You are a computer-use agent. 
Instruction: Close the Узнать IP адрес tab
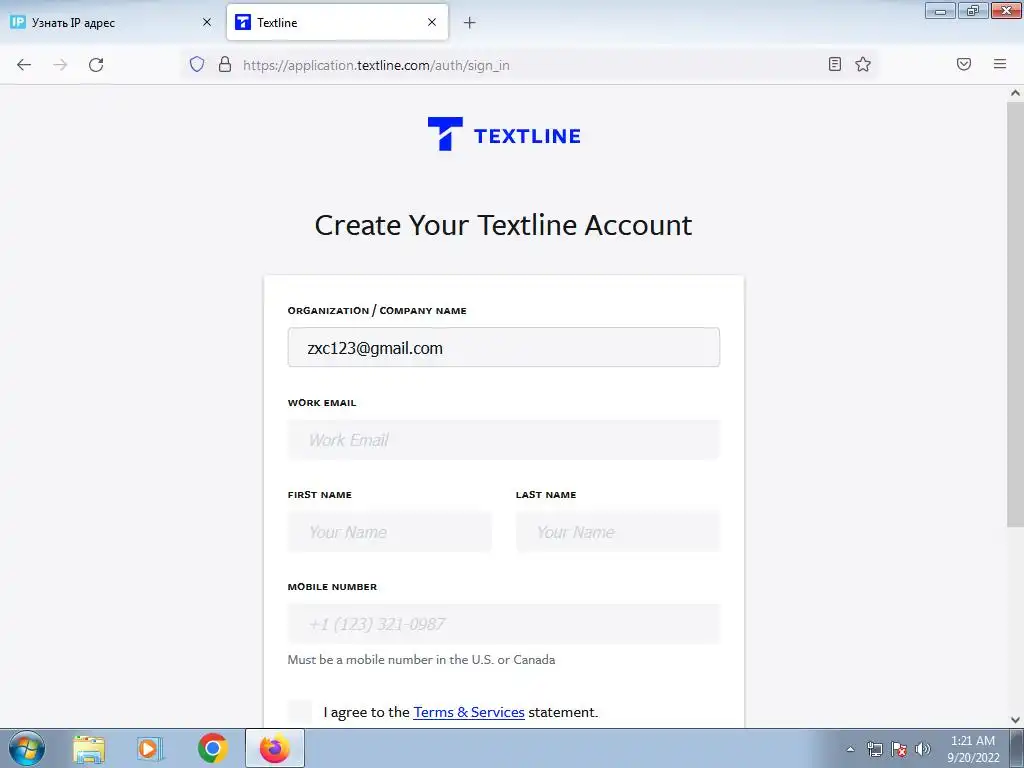[207, 22]
